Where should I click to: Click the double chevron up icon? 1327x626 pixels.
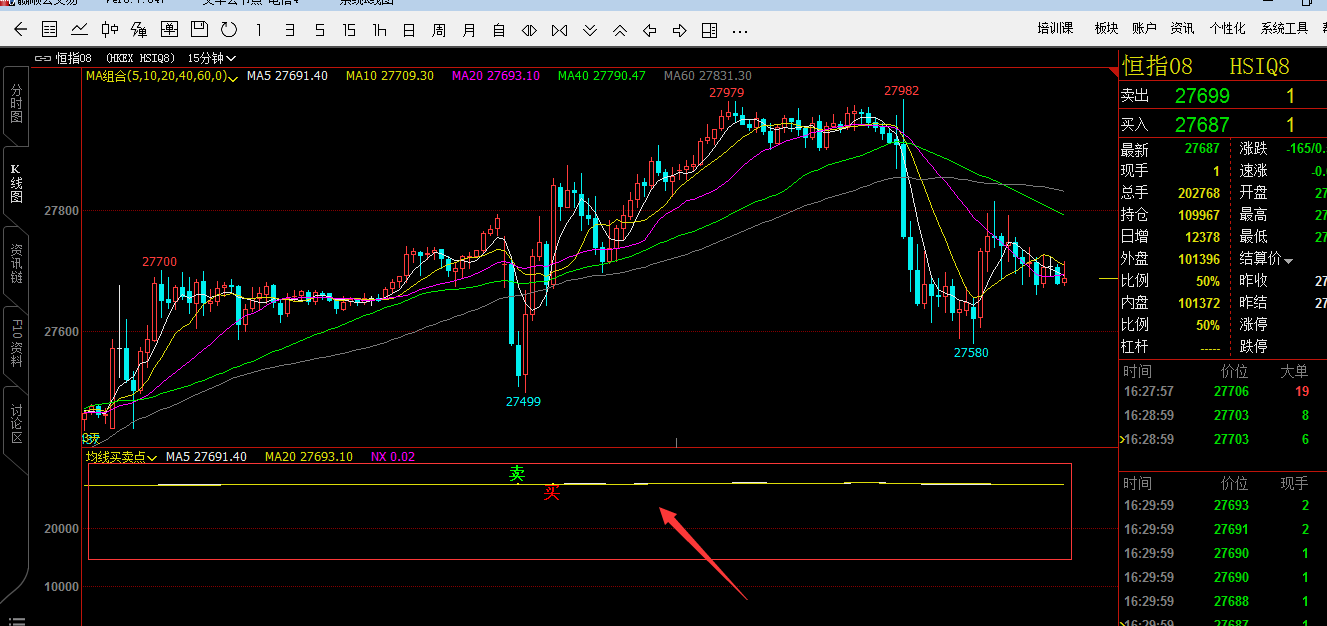620,30
